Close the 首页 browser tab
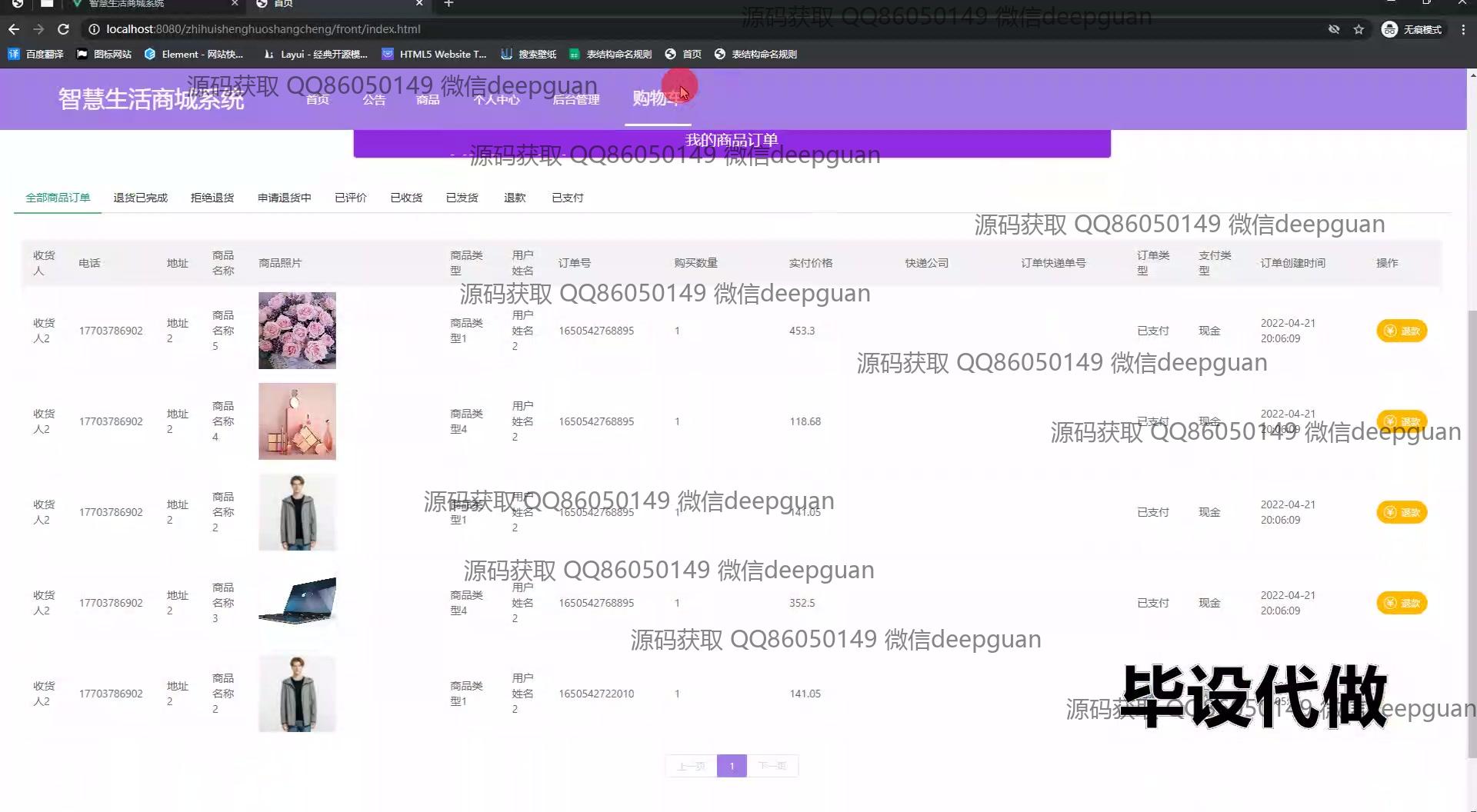The width and height of the screenshot is (1477, 812). pyautogui.click(x=419, y=4)
